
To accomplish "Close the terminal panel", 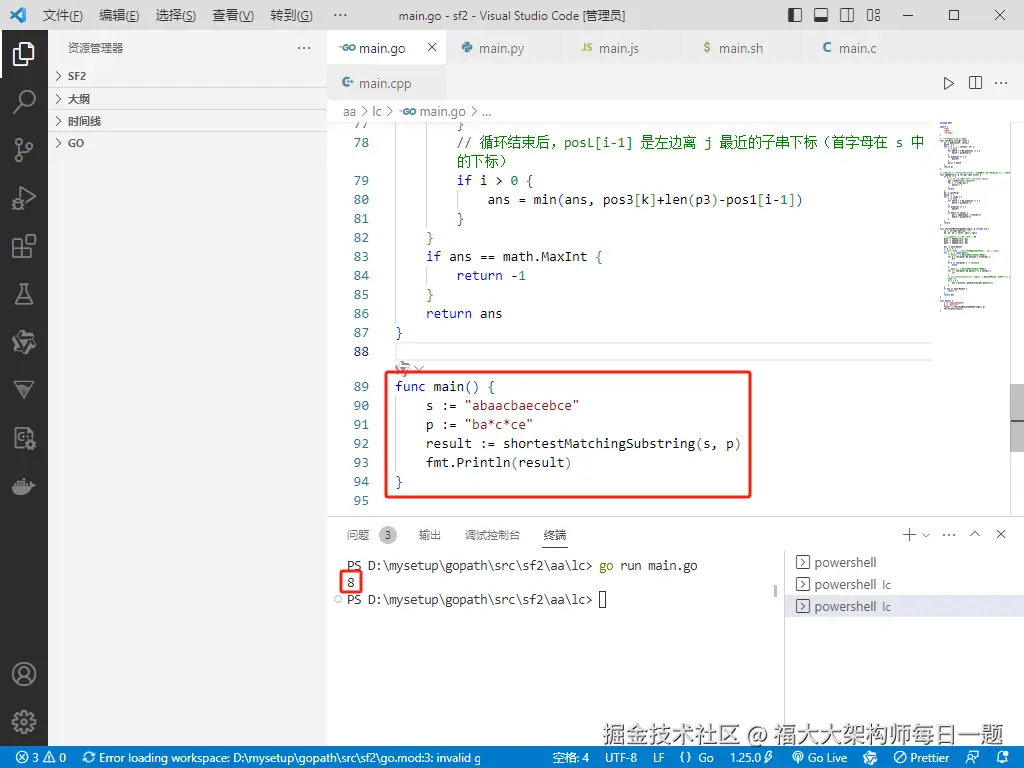I will click(1001, 534).
